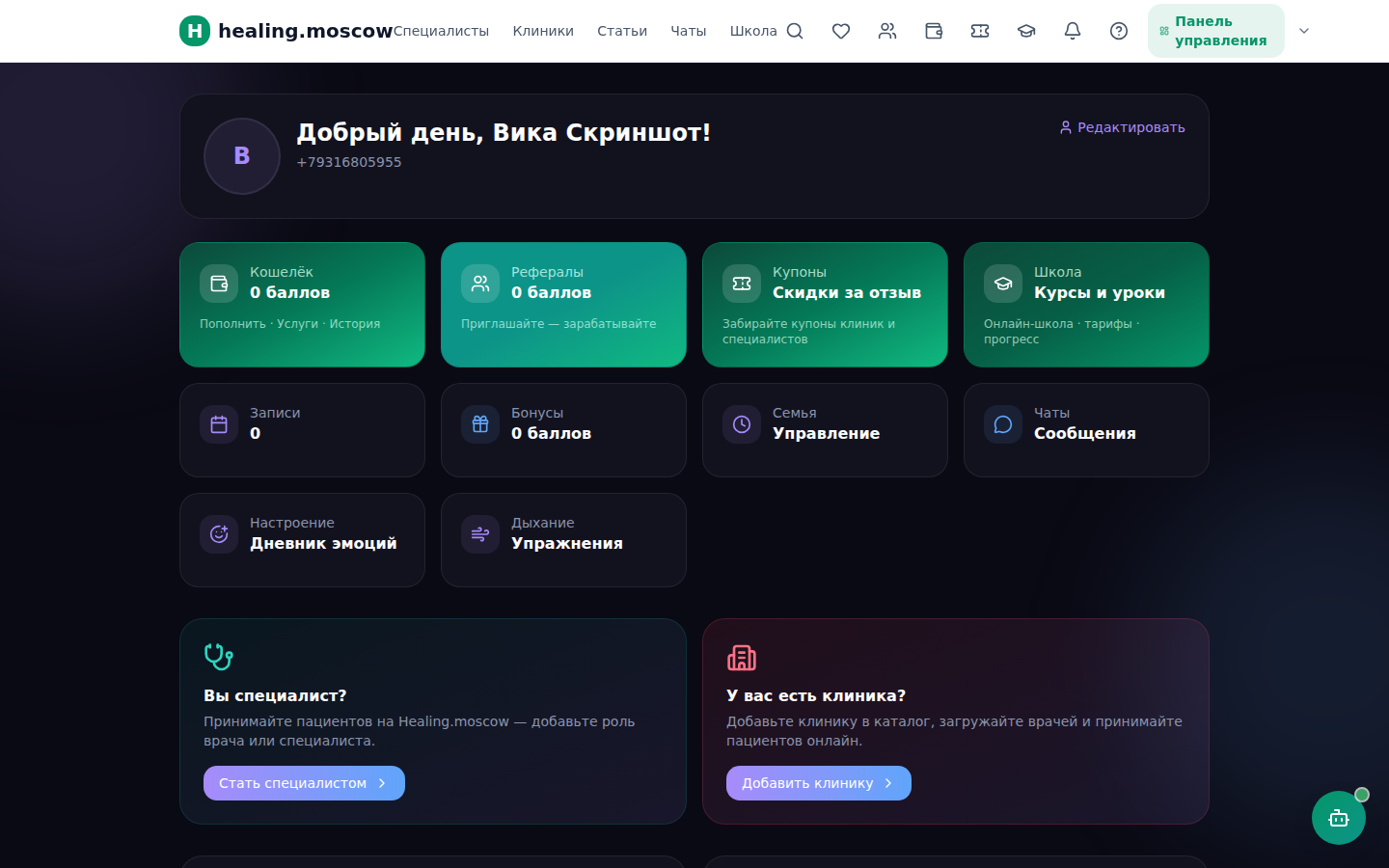This screenshot has width=1389, height=868.
Task: Open school graduation cap icon in header
Action: [x=1026, y=31]
